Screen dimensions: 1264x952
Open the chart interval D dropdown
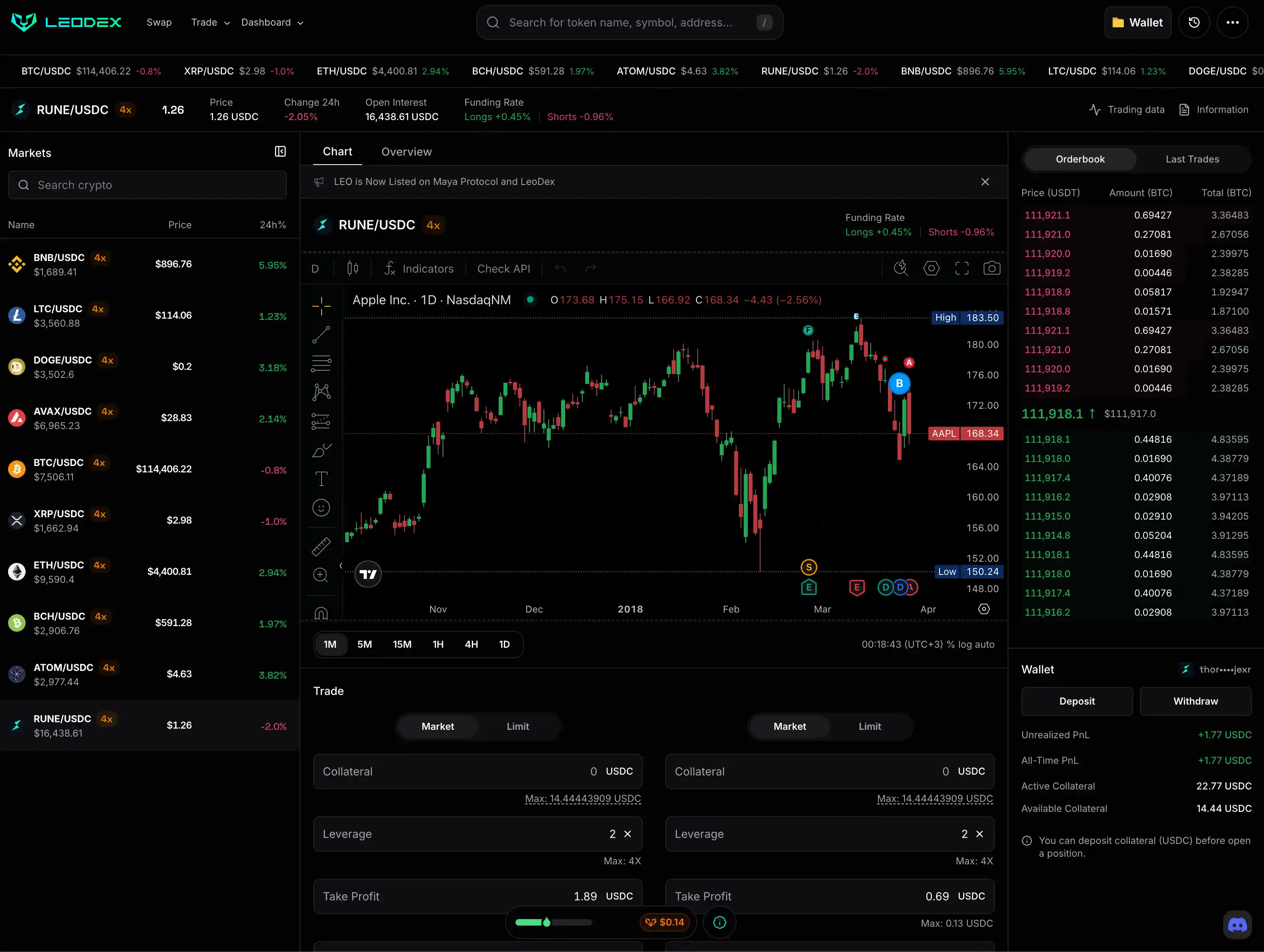316,268
